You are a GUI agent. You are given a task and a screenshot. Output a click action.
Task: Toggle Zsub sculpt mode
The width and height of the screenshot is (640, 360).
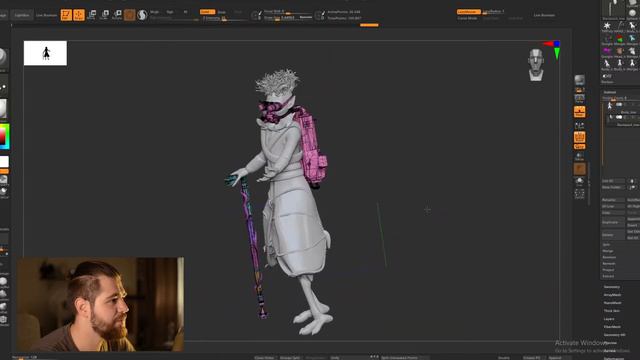(x=222, y=12)
